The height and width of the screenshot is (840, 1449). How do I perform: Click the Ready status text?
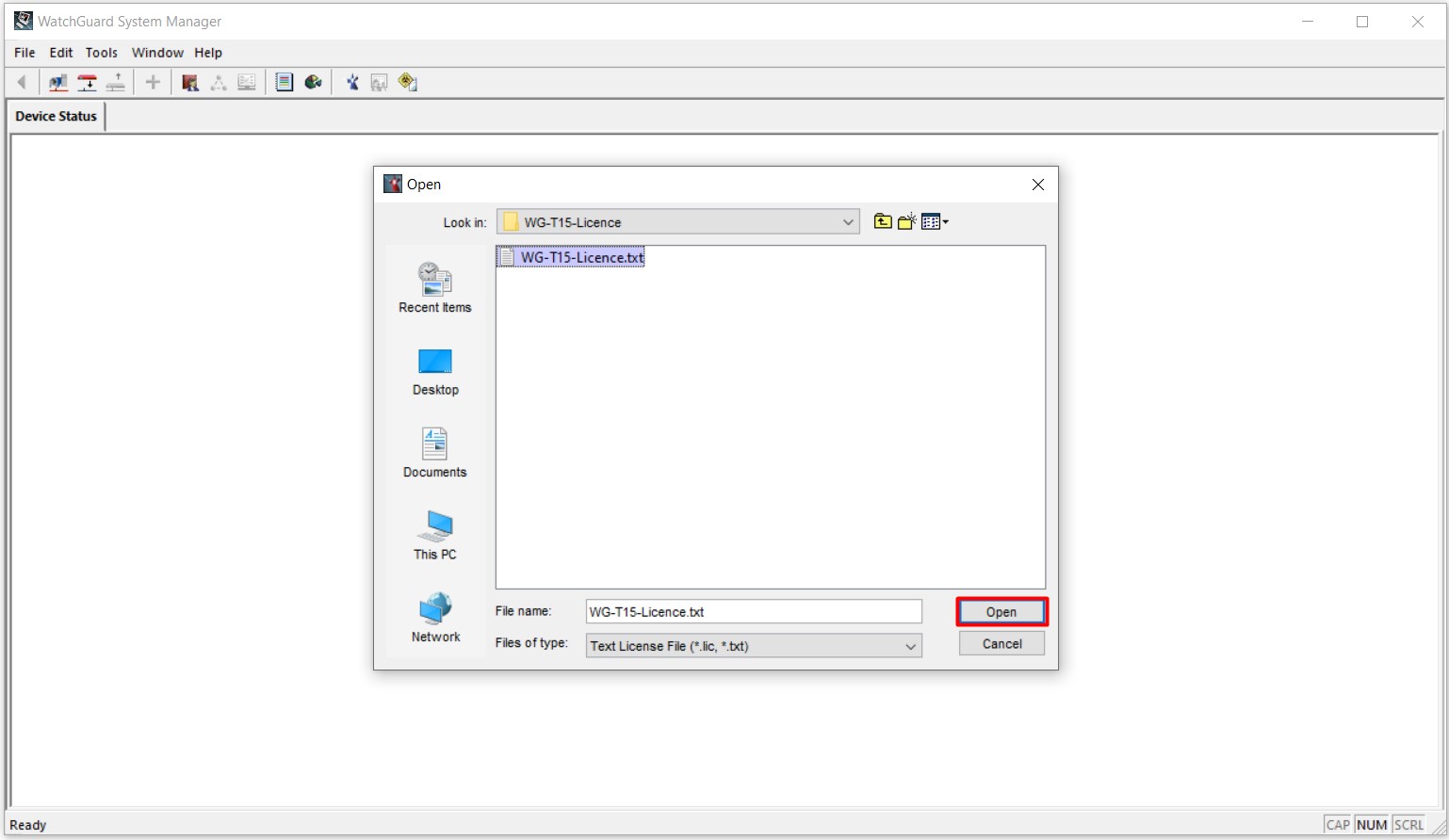[x=28, y=825]
